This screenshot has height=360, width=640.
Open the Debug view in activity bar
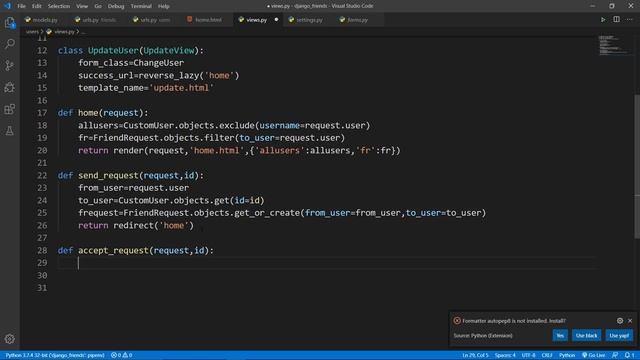(10, 87)
